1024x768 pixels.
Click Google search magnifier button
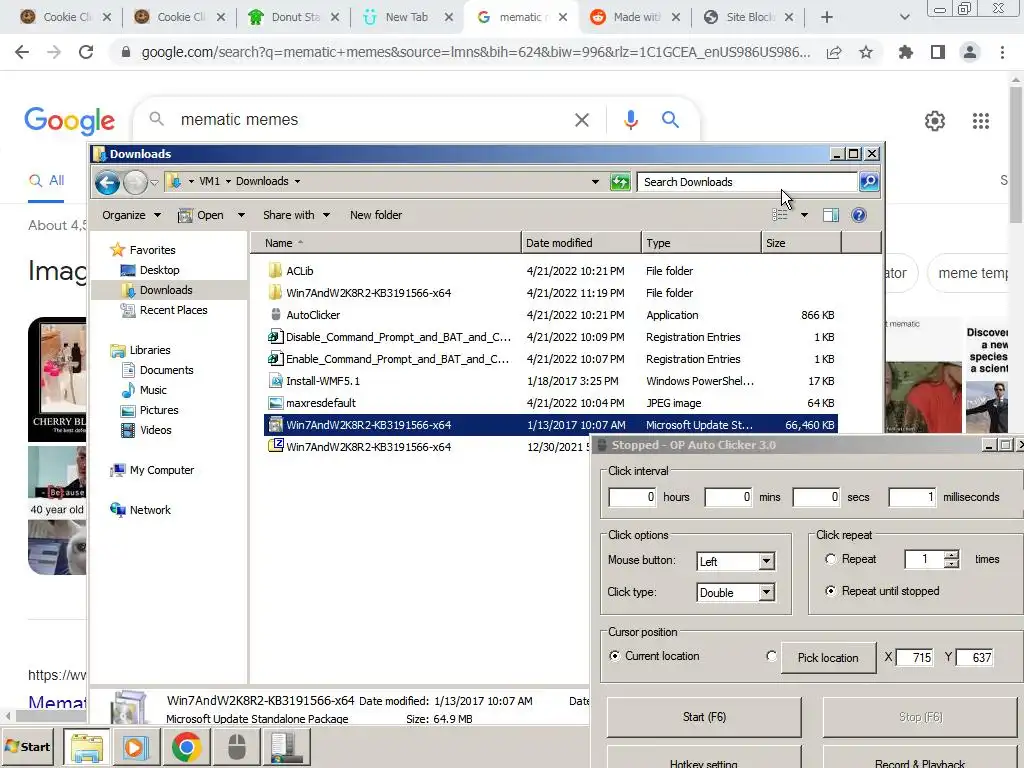670,120
